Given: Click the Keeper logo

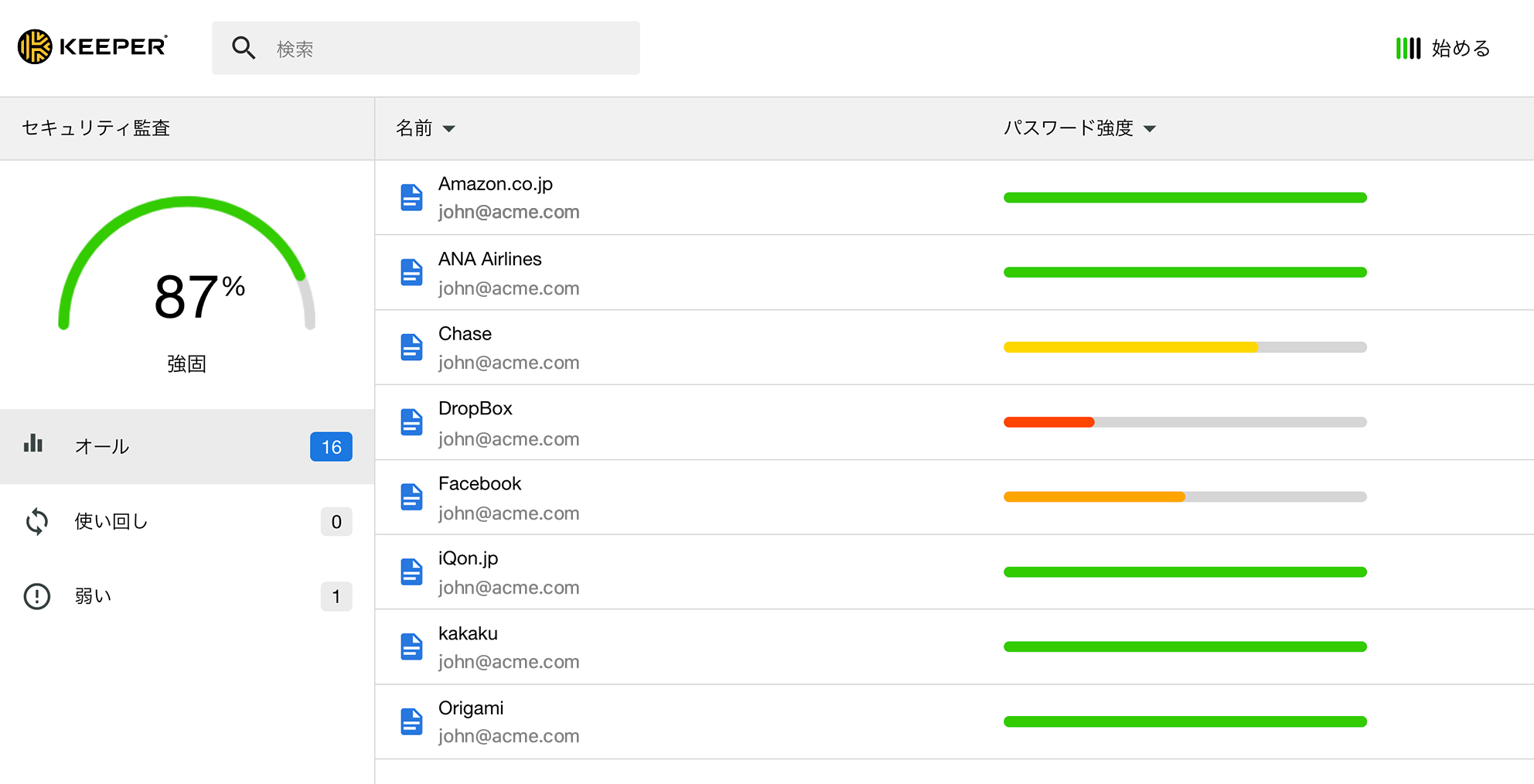Looking at the screenshot, I should point(92,46).
